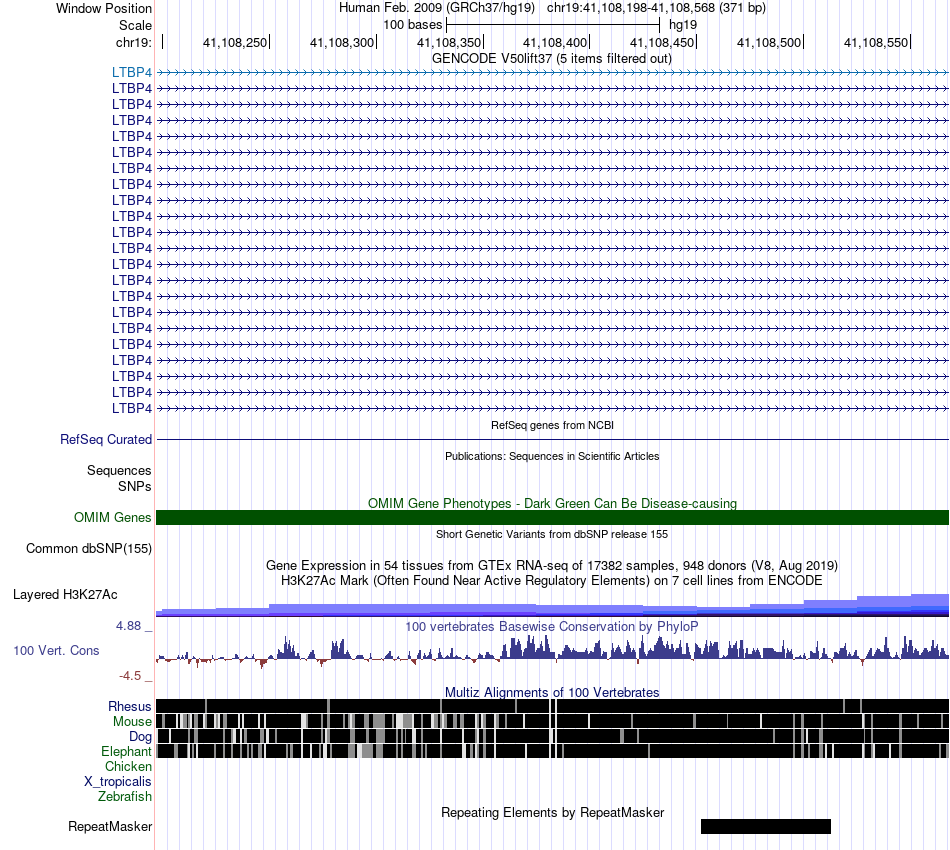Screen dimensions: 950x850
Task: Click the 100 bases scale bar
Action: pos(553,25)
